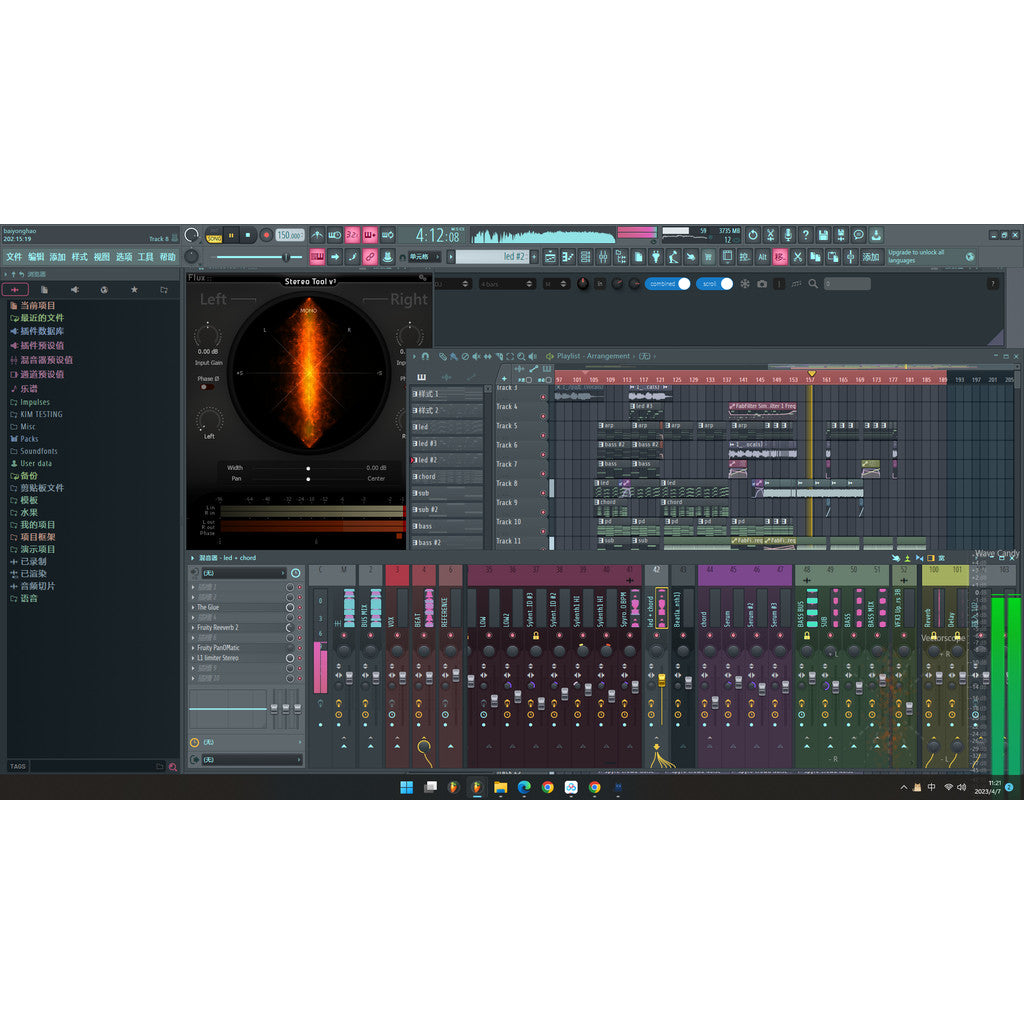
Task: Open the 文件 menu
Action: pos(14,257)
